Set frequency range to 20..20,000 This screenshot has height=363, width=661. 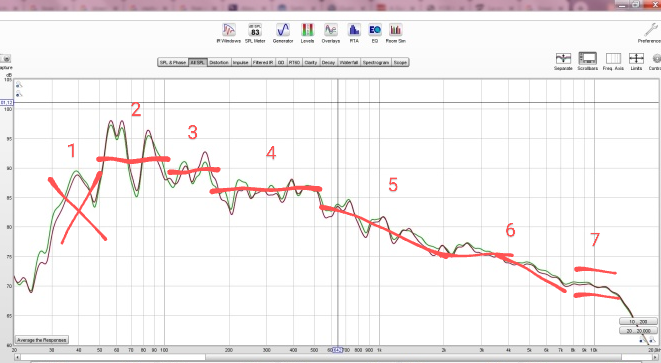639,331
